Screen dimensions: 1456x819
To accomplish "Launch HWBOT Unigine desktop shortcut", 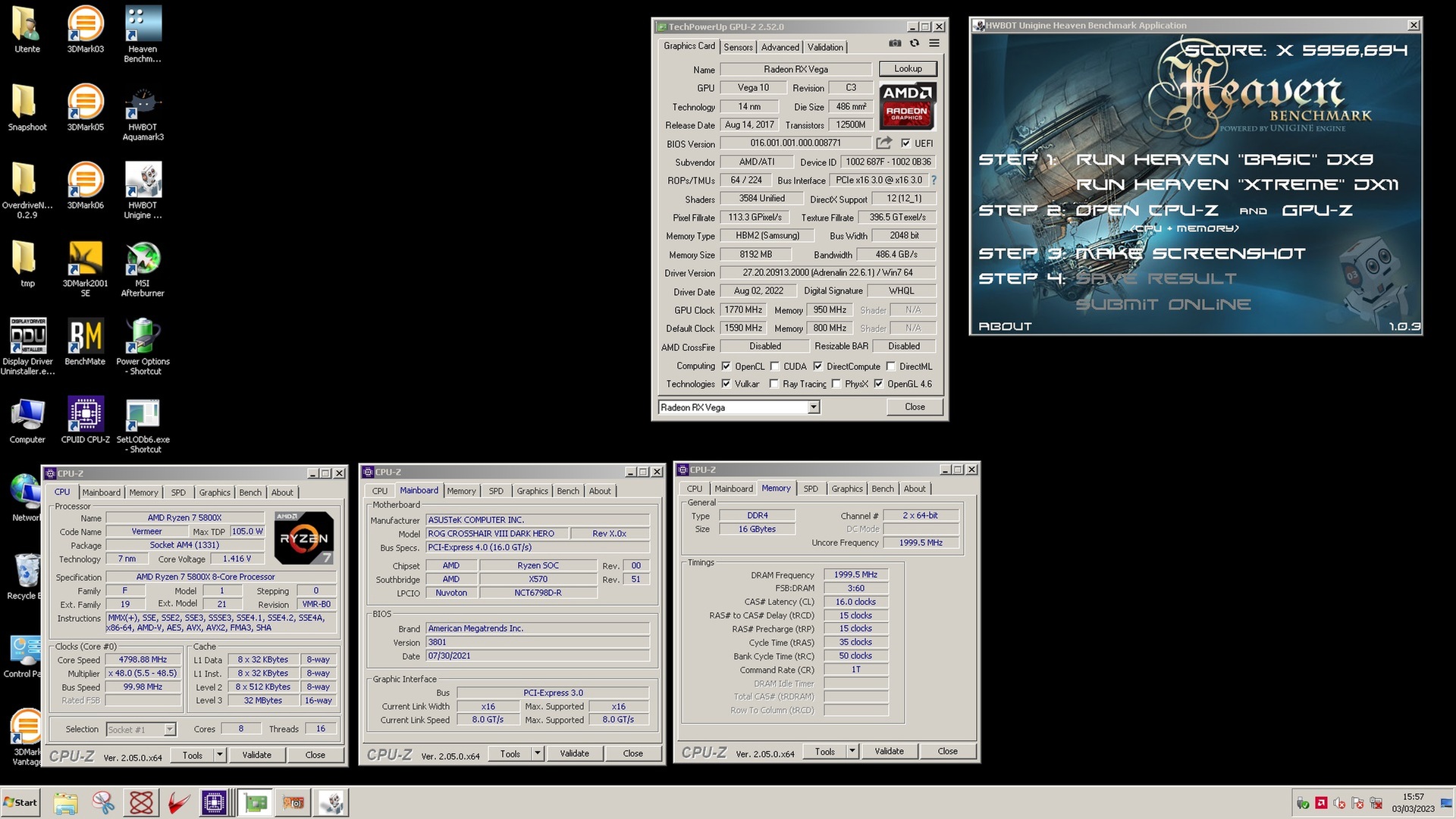I will [x=143, y=190].
